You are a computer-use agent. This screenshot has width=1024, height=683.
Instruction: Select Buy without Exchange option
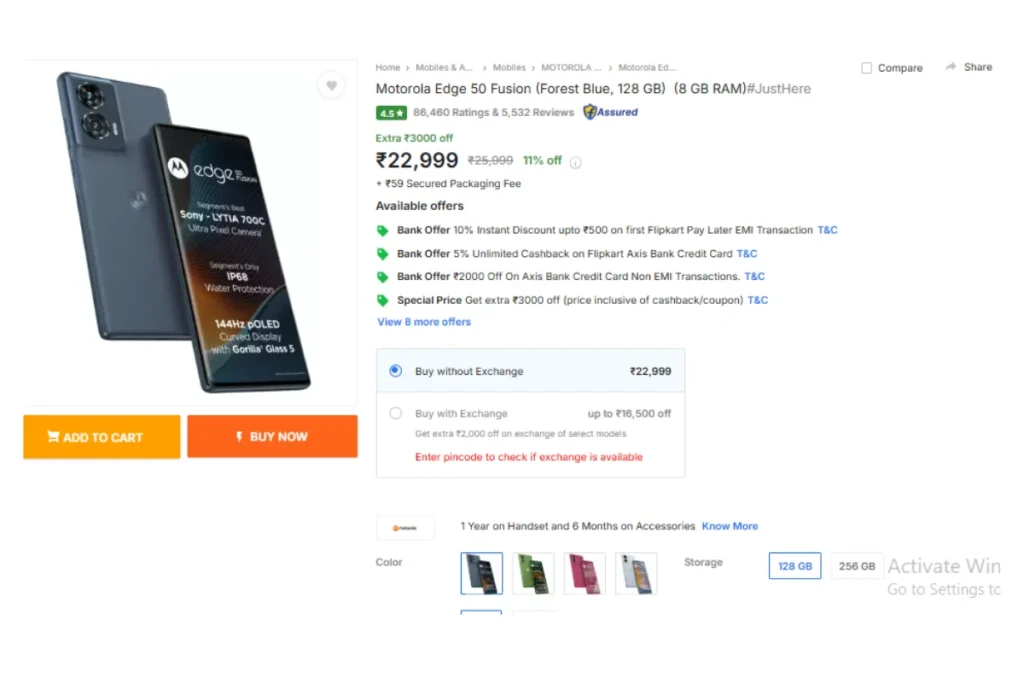point(396,371)
